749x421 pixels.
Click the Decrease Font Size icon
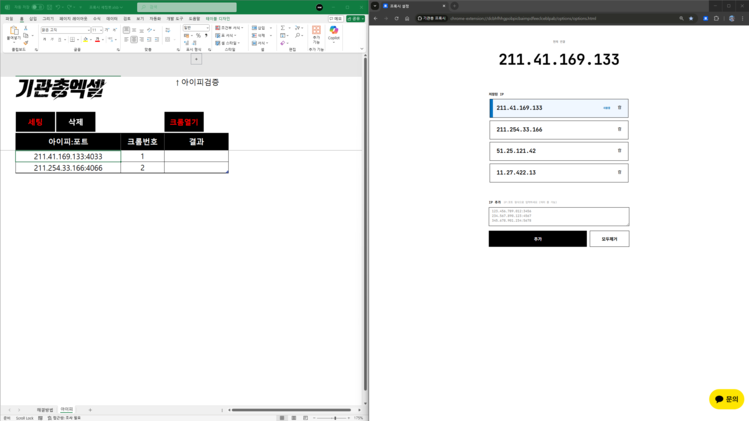[x=115, y=30]
